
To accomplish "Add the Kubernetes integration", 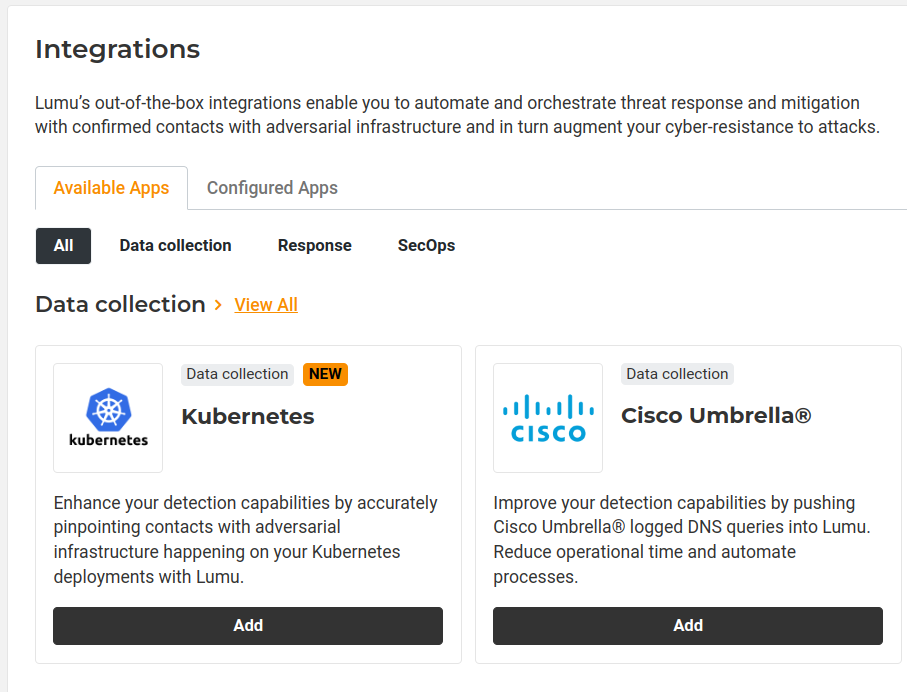I will [x=248, y=626].
